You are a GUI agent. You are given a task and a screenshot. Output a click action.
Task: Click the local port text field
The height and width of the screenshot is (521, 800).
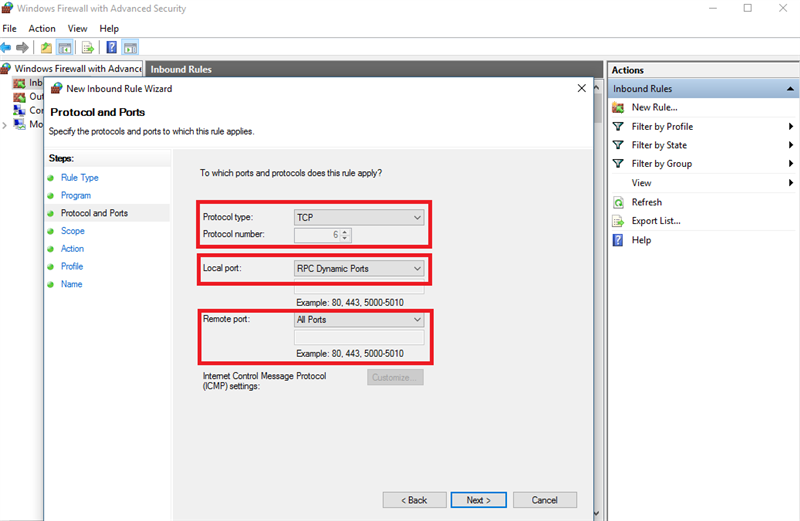pyautogui.click(x=359, y=287)
